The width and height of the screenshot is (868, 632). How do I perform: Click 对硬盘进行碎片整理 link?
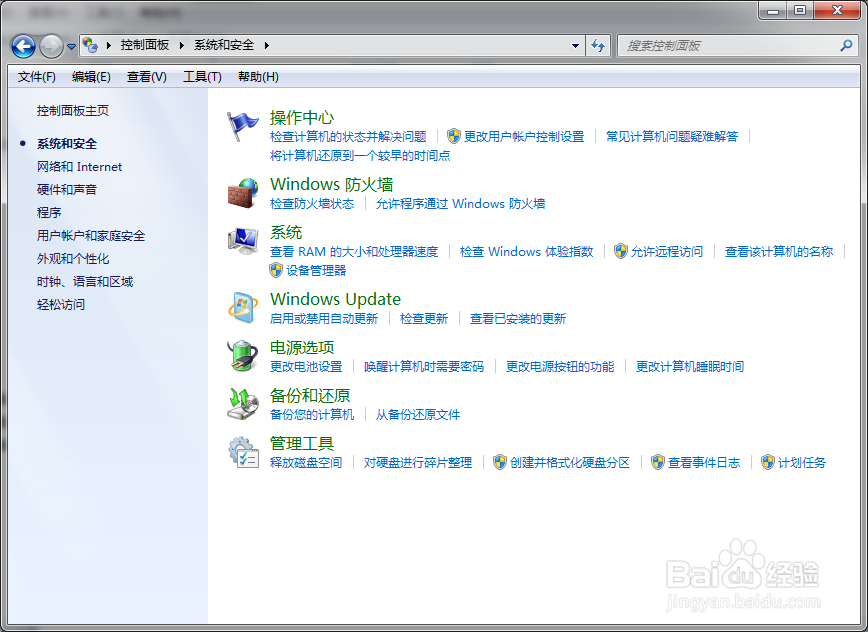click(x=417, y=463)
